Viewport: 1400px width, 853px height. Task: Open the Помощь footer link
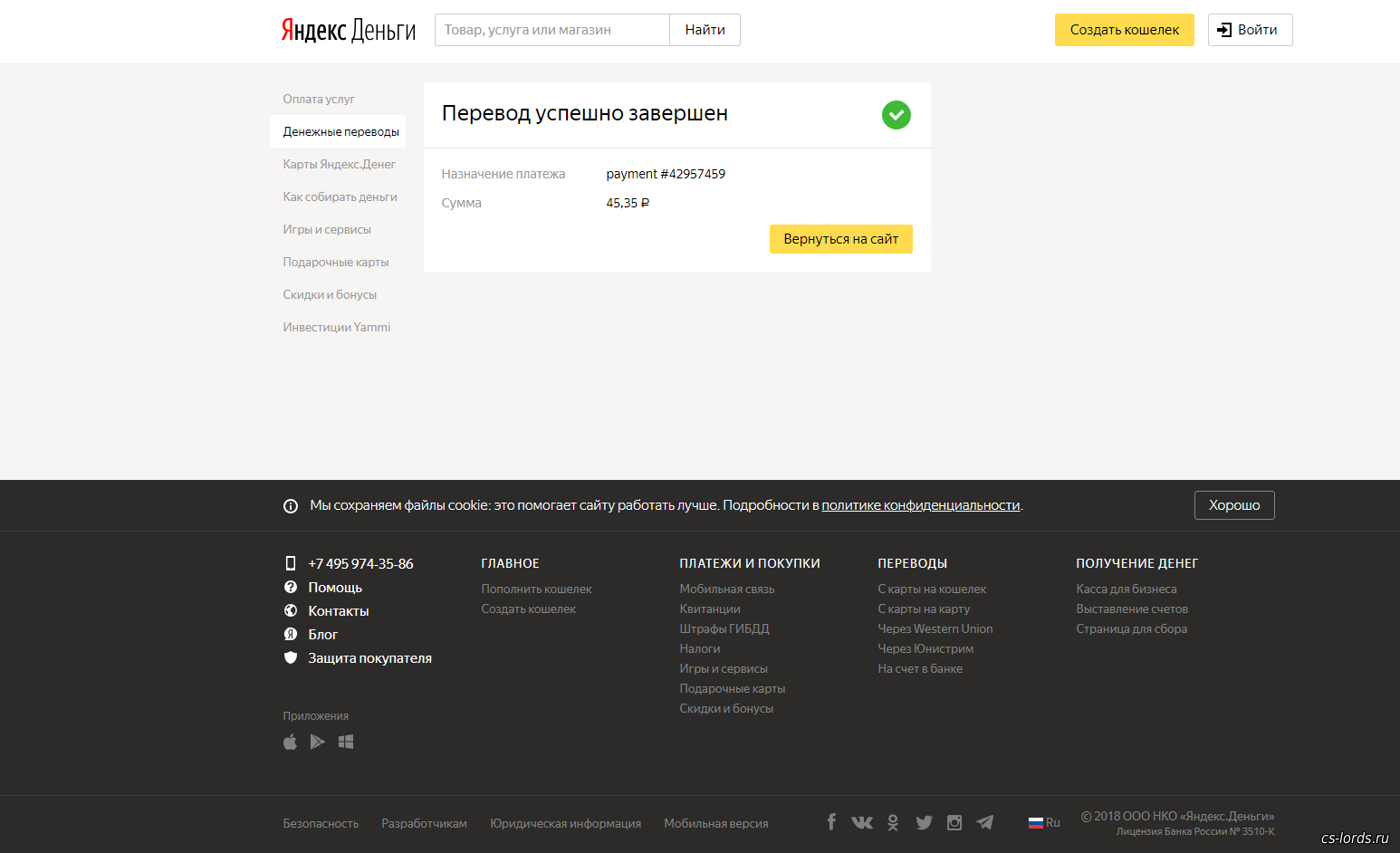pos(335,587)
